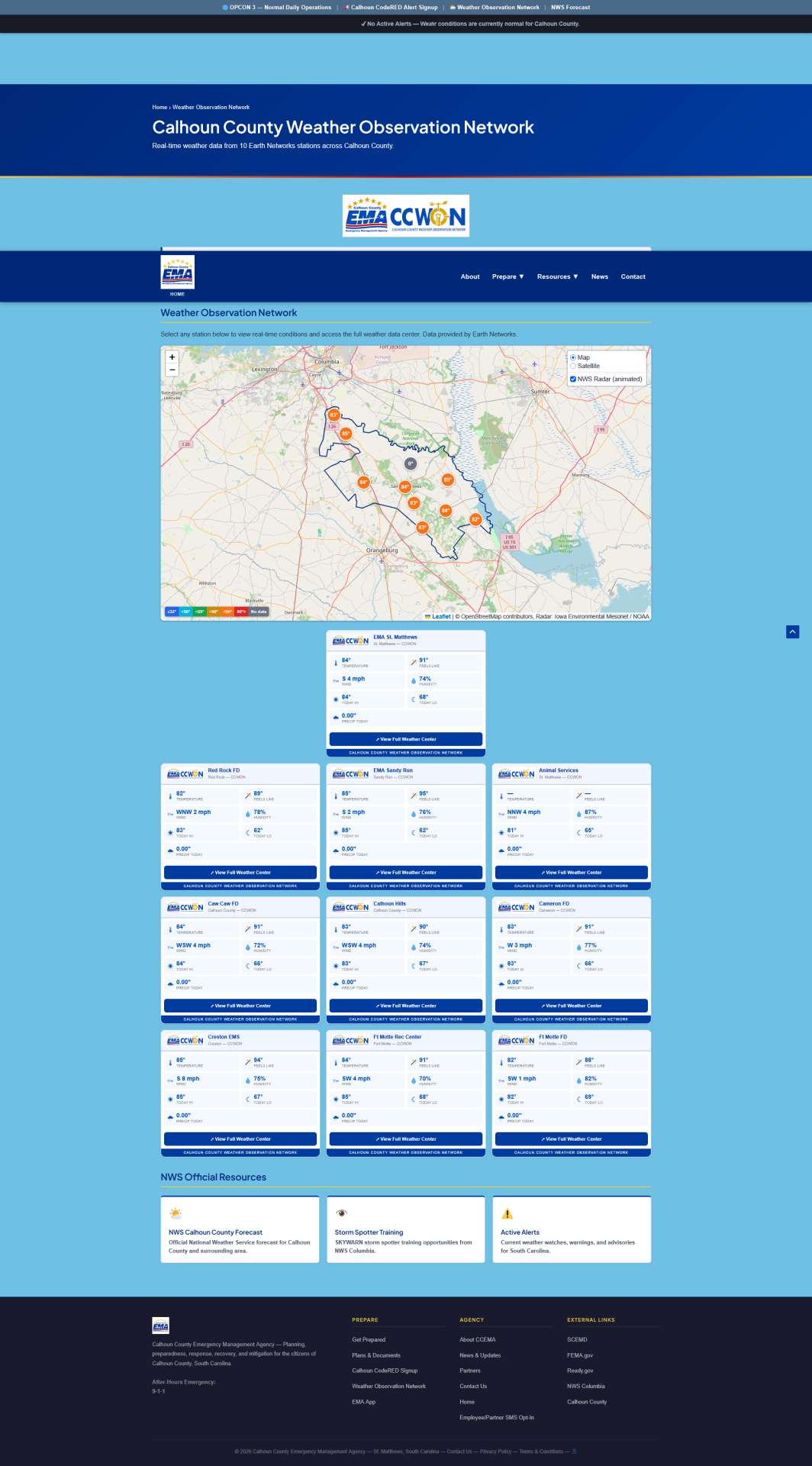
Task: Click the thermometer icon on Red Rock FD card
Action: click(170, 796)
